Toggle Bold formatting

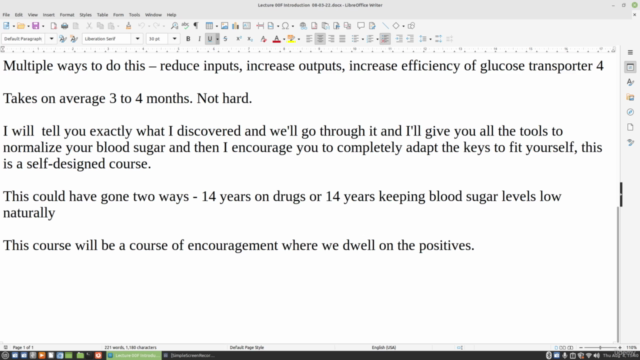coord(188,39)
